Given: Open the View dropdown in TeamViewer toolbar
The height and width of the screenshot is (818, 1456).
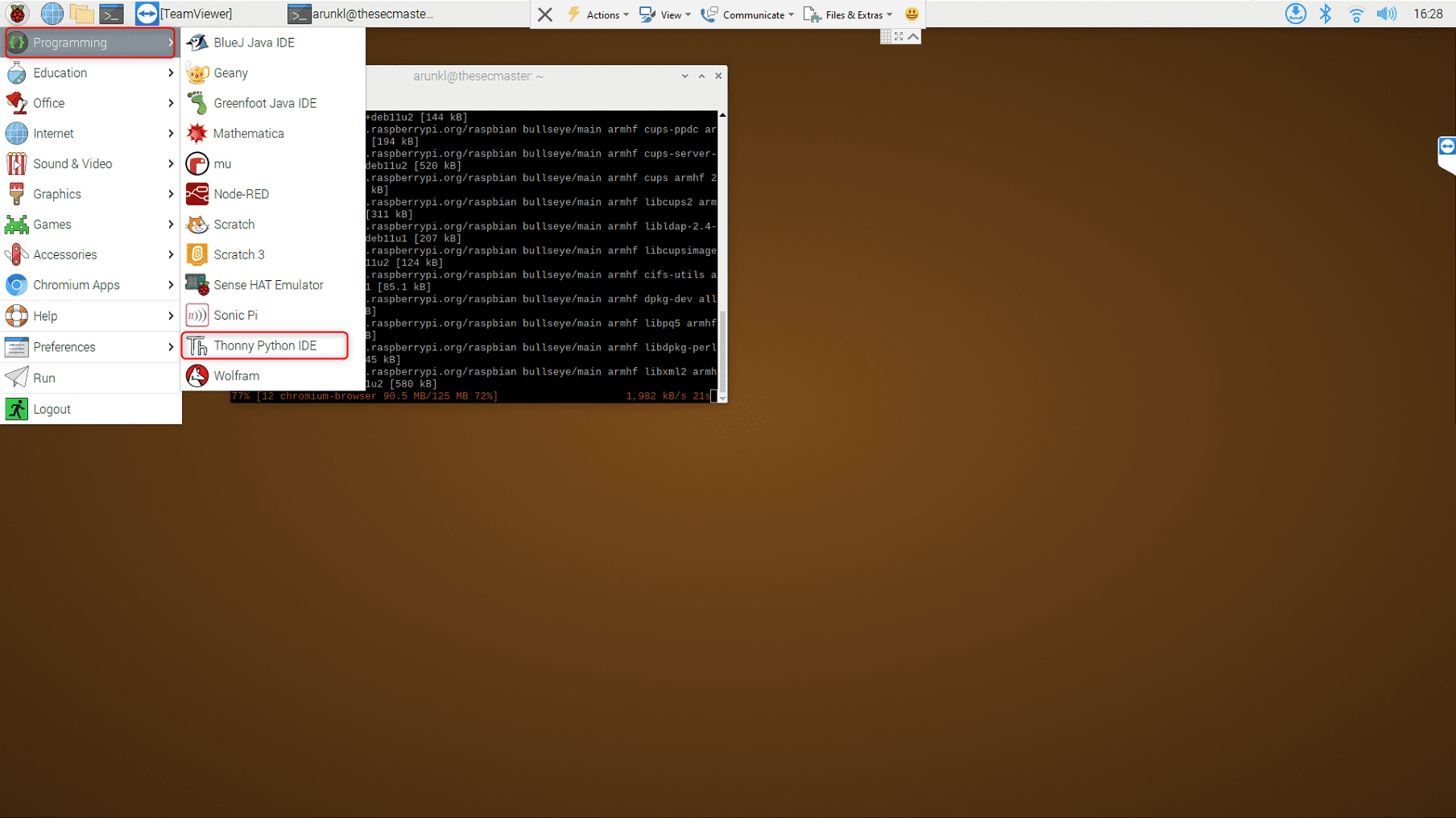Looking at the screenshot, I should click(665, 14).
